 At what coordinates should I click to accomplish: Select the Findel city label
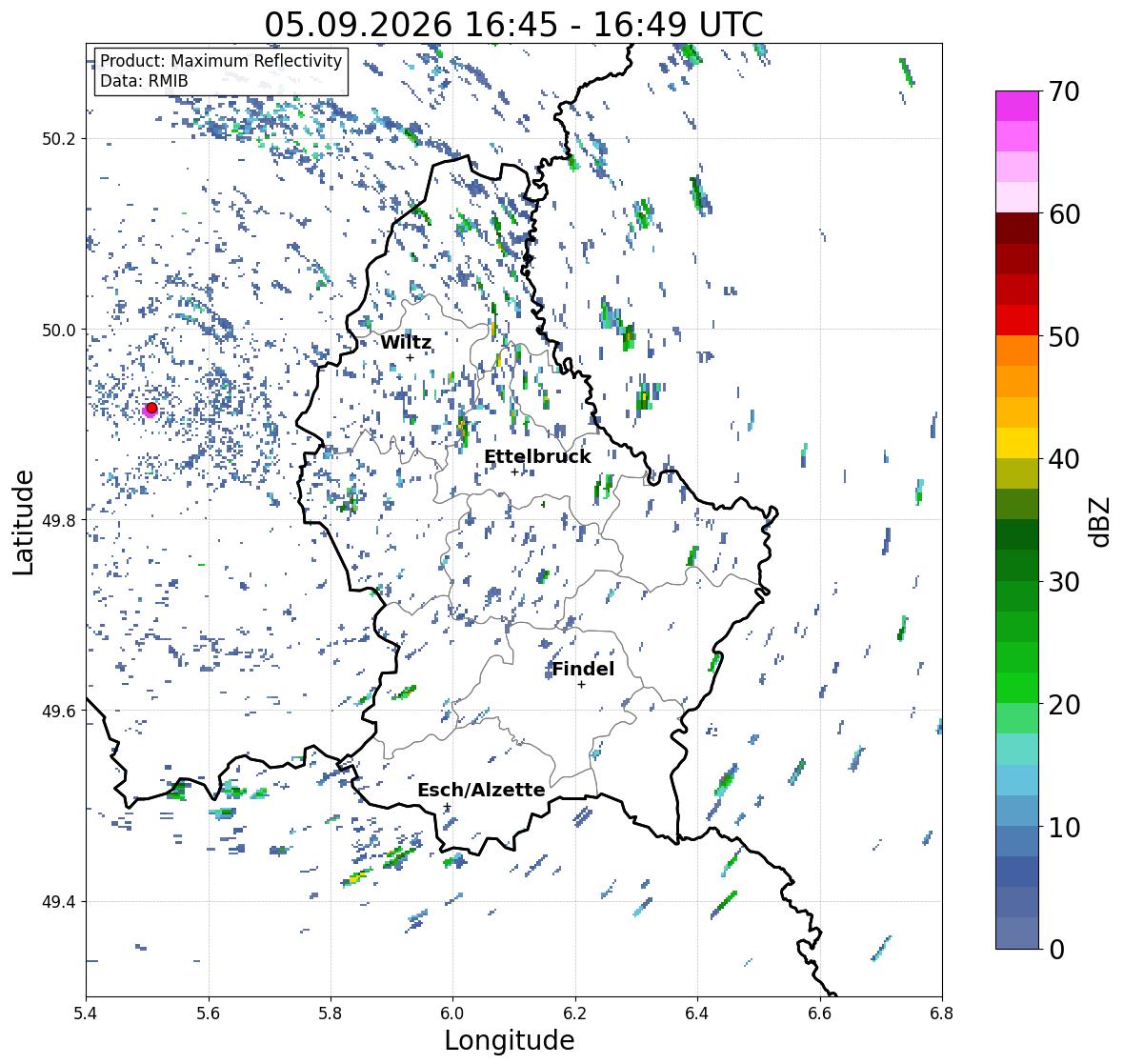coord(583,669)
